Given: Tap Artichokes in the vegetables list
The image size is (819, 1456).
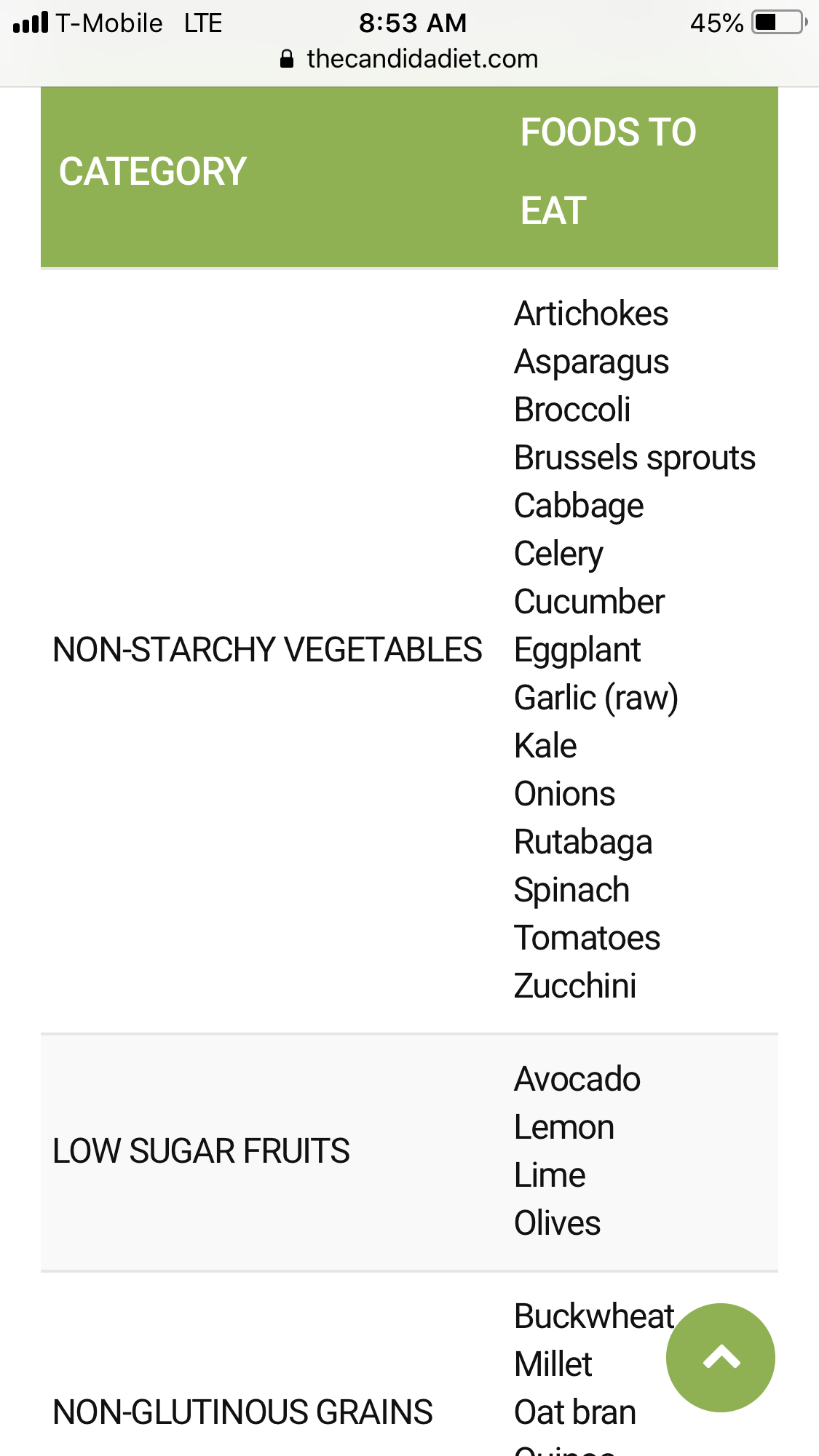Looking at the screenshot, I should [x=591, y=314].
